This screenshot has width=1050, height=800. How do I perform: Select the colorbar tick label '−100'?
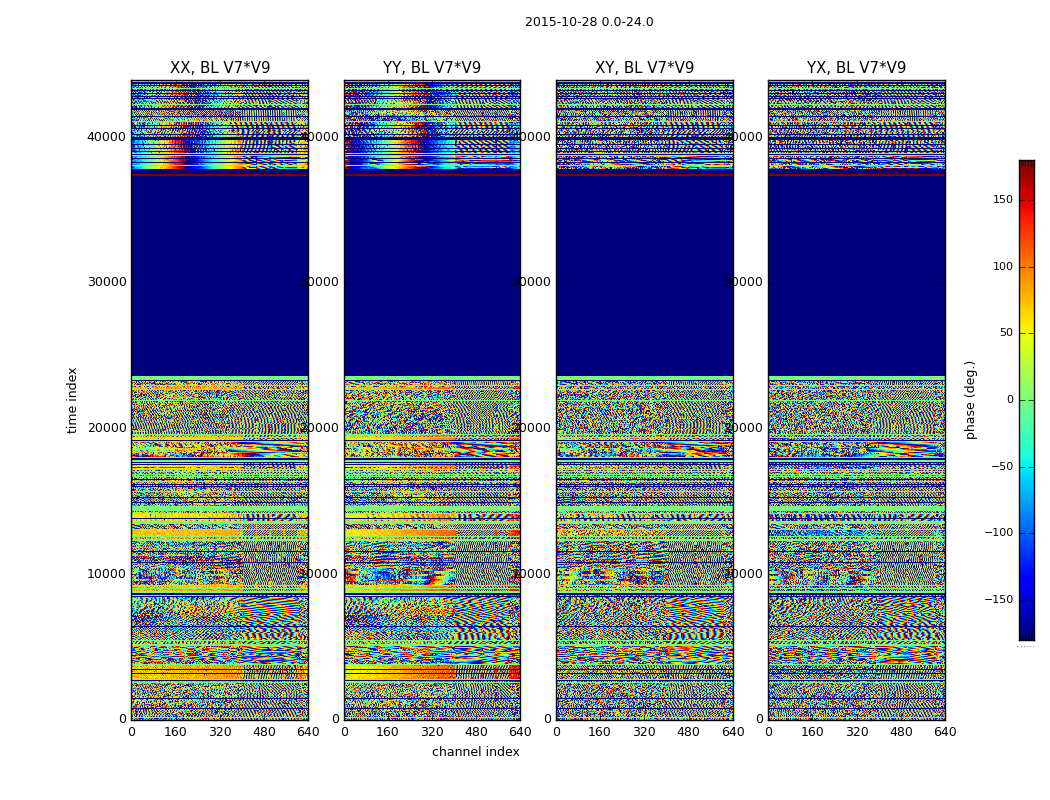(x=999, y=533)
